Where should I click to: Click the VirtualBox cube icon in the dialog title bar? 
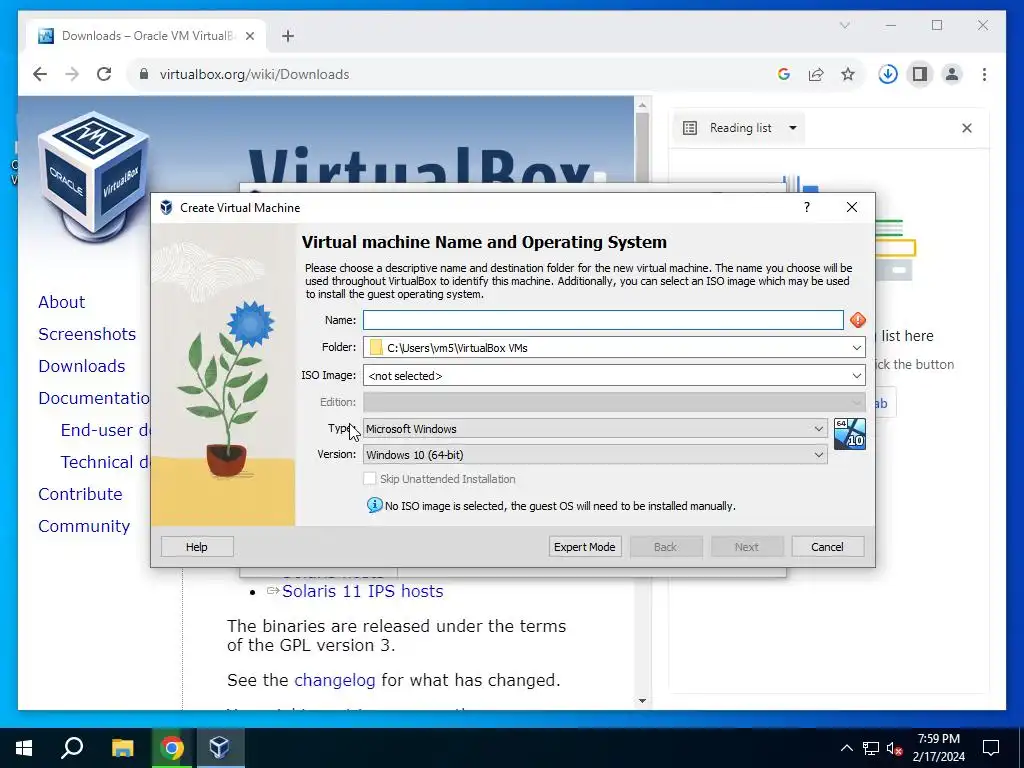point(166,208)
